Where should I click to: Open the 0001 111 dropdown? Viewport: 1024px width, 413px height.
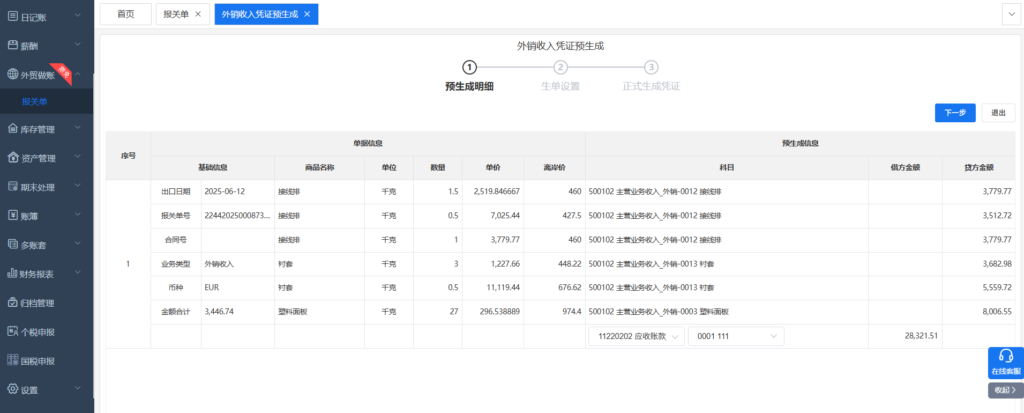[x=736, y=337]
